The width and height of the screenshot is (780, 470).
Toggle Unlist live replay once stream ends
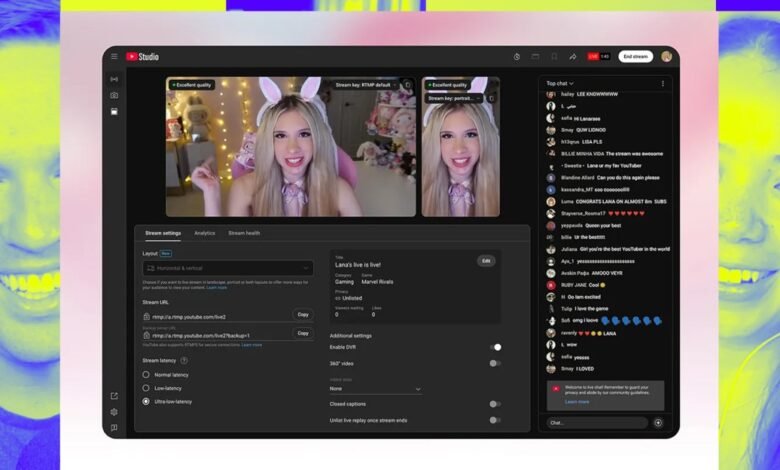click(x=495, y=420)
